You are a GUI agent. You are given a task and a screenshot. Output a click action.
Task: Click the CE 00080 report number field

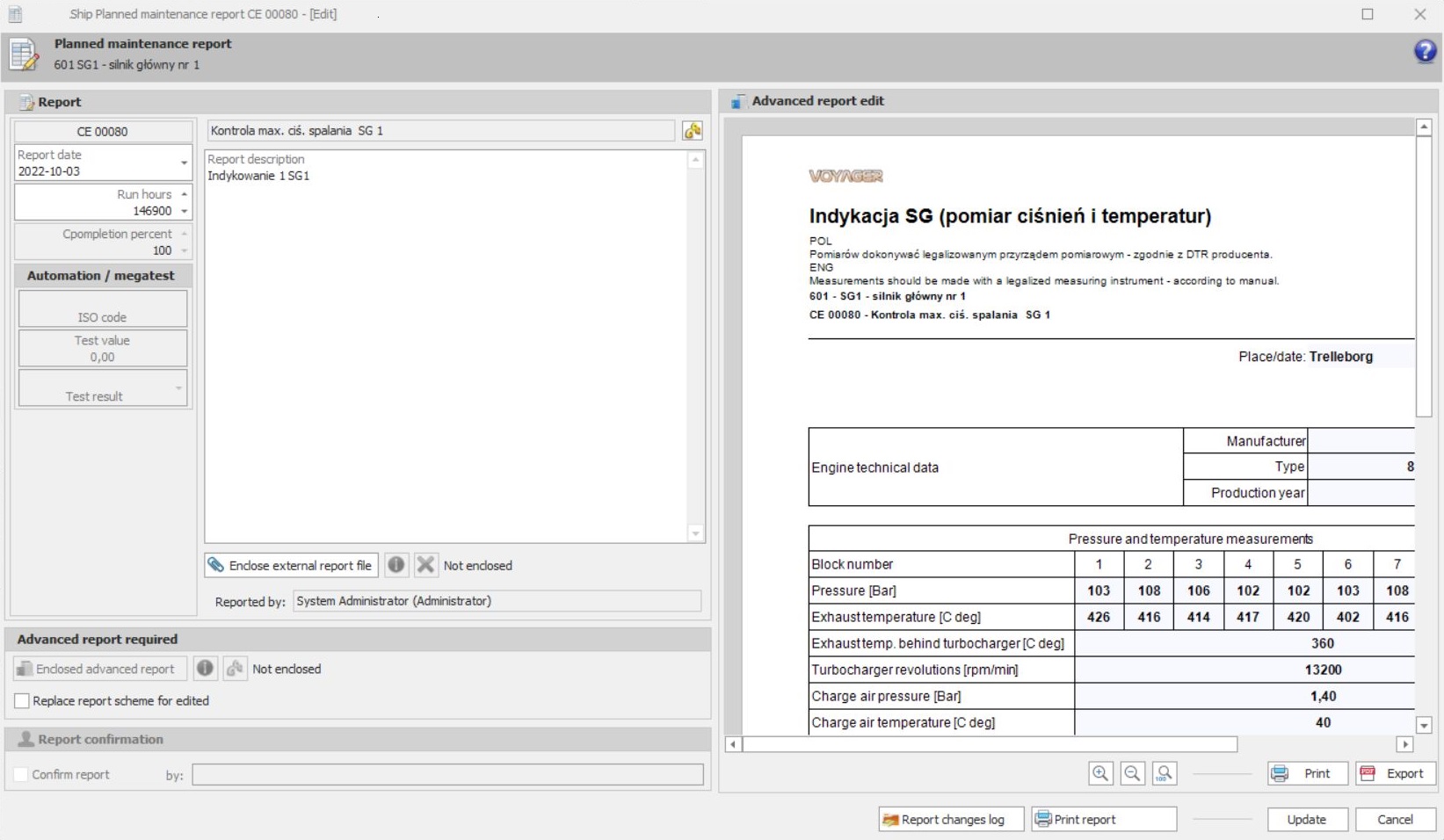click(x=103, y=131)
